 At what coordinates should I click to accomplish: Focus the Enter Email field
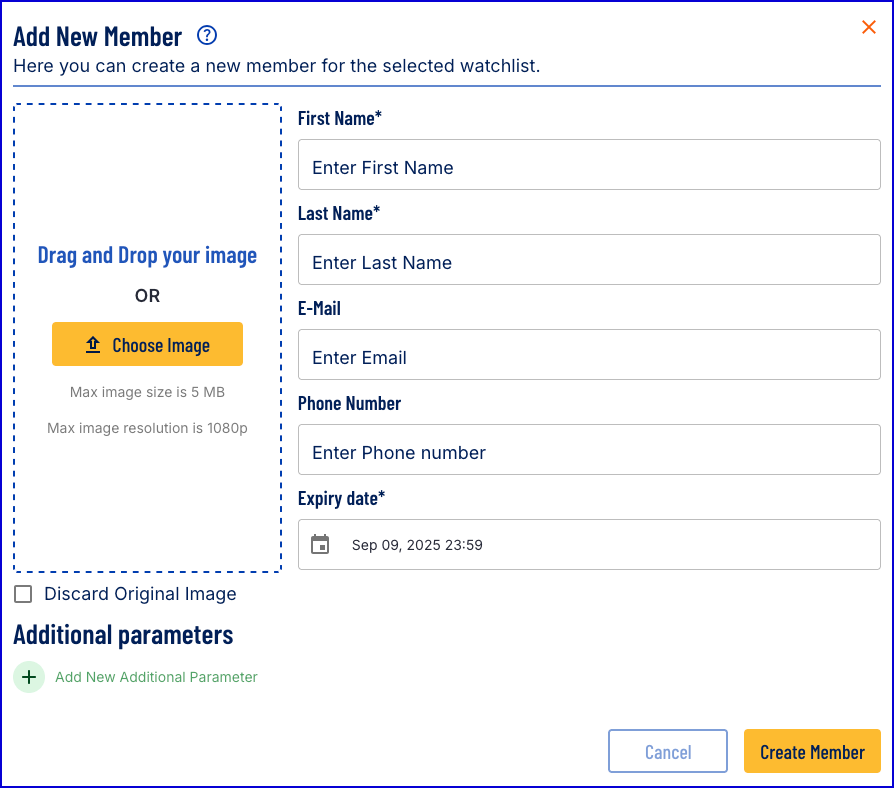coord(589,355)
